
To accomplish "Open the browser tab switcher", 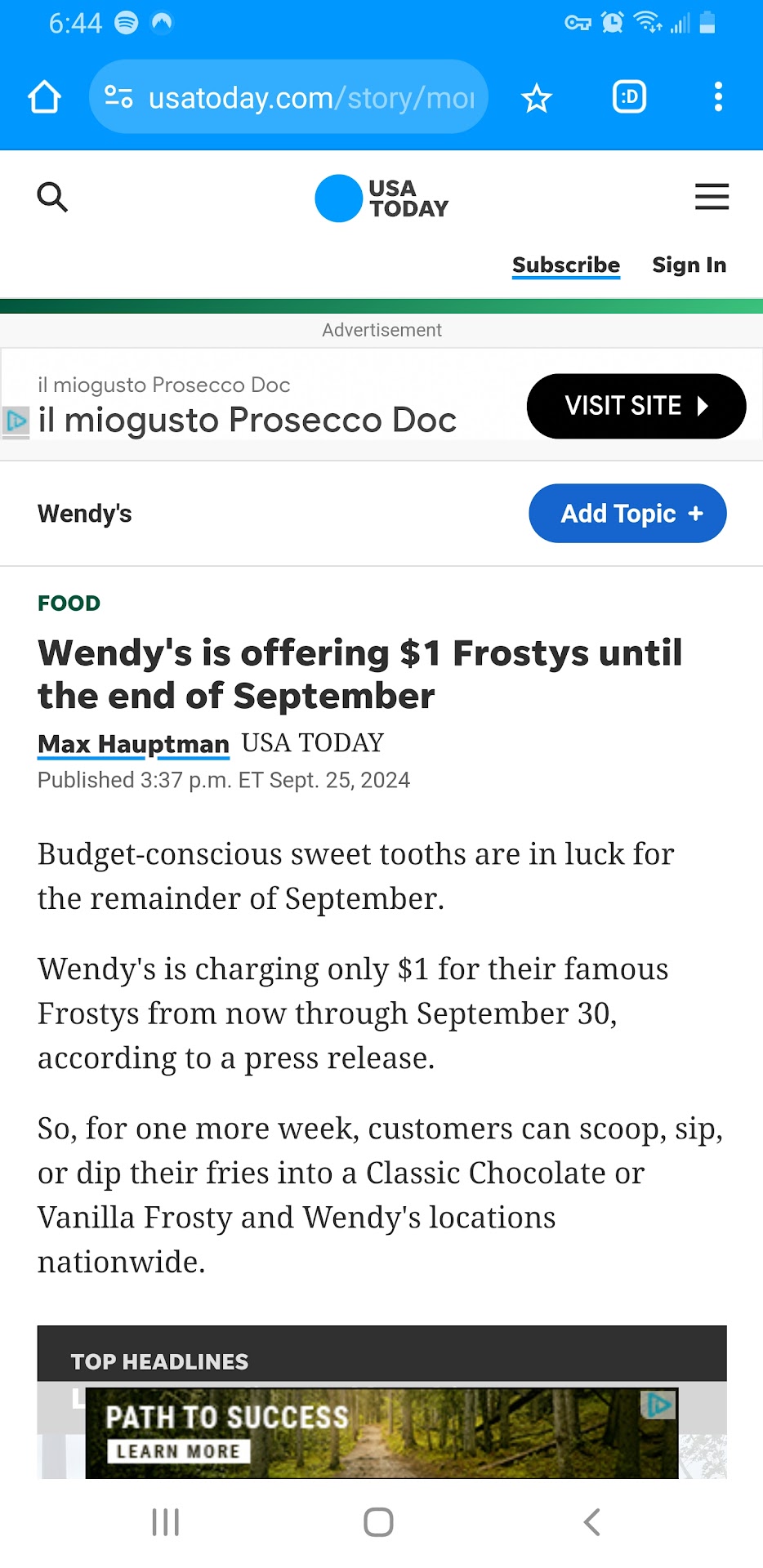I will (x=629, y=97).
